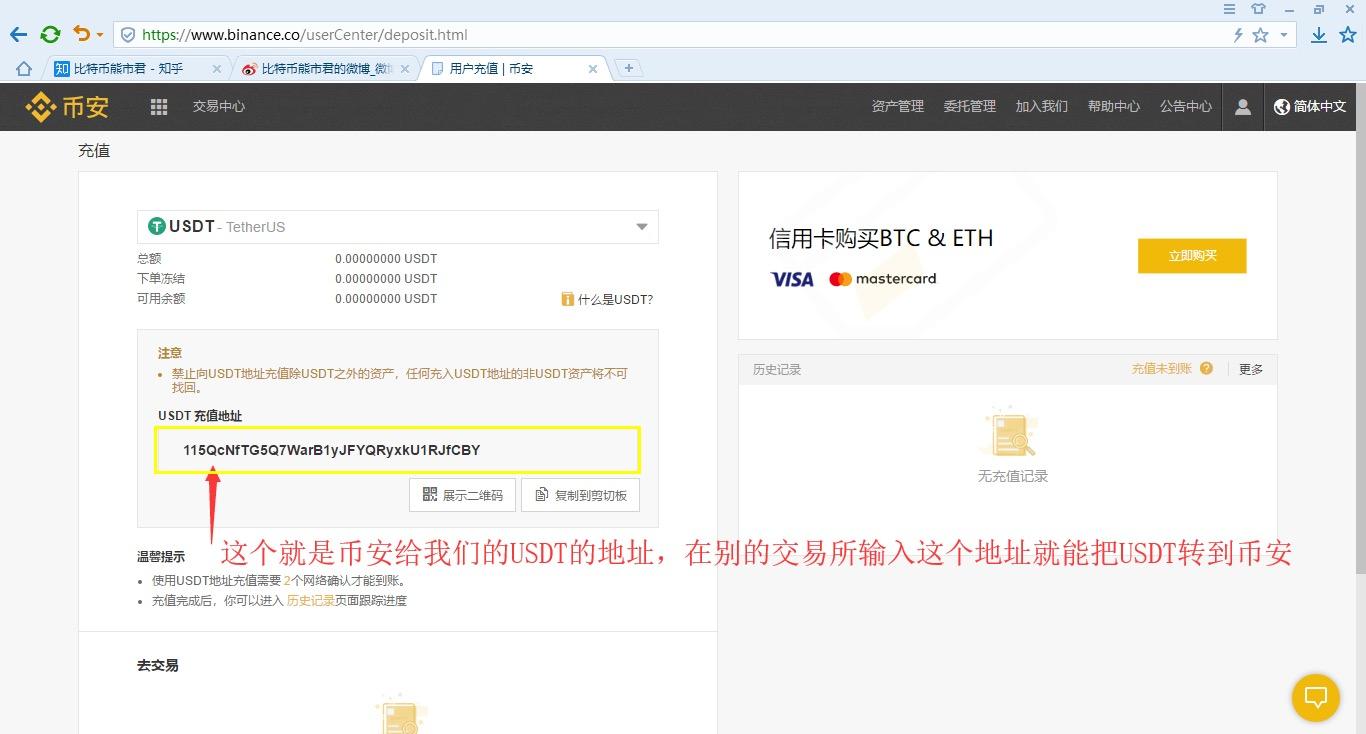Click the 币安 Binance logo
1366x734 pixels.
pos(68,106)
